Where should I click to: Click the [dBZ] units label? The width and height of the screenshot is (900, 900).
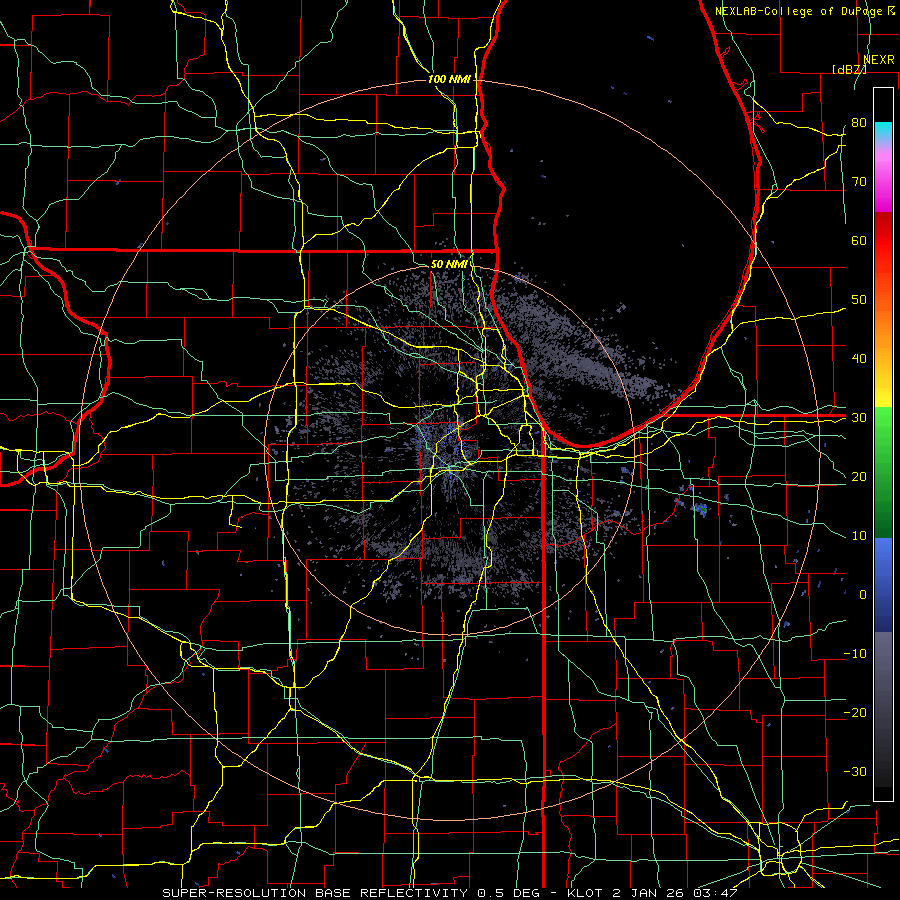(x=849, y=69)
